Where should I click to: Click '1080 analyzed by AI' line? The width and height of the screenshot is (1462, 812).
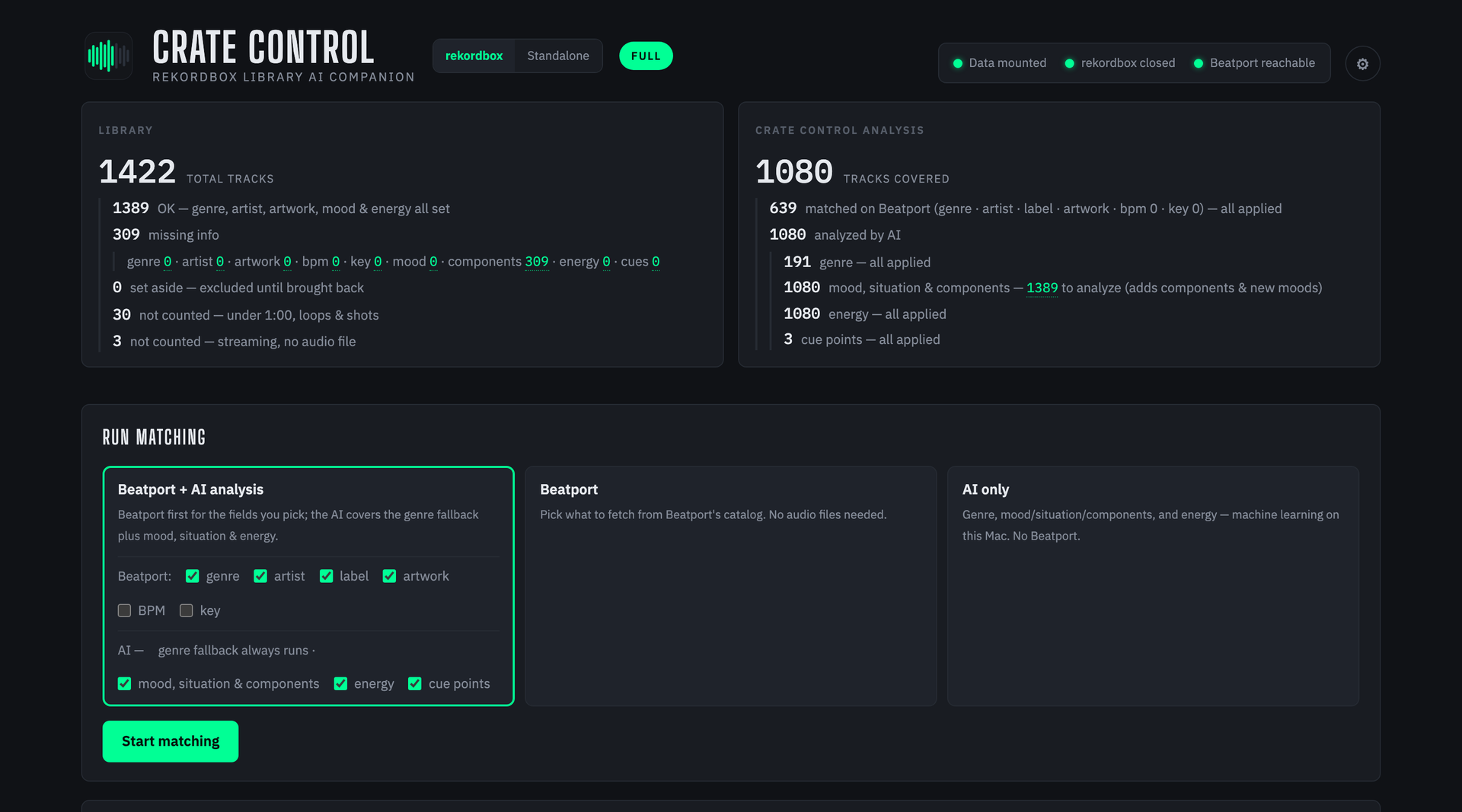point(835,234)
